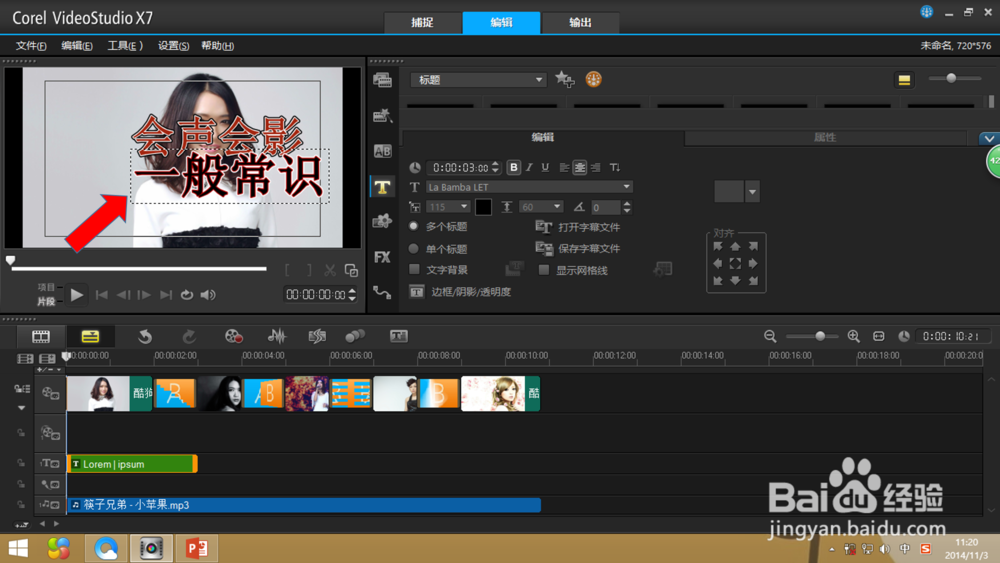This screenshot has height=563, width=1000.
Task: Play the preview
Action: [77, 295]
